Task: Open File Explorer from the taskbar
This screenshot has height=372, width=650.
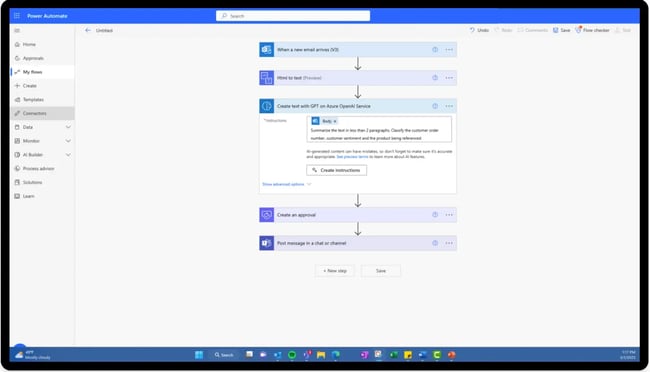Action: click(x=321, y=355)
